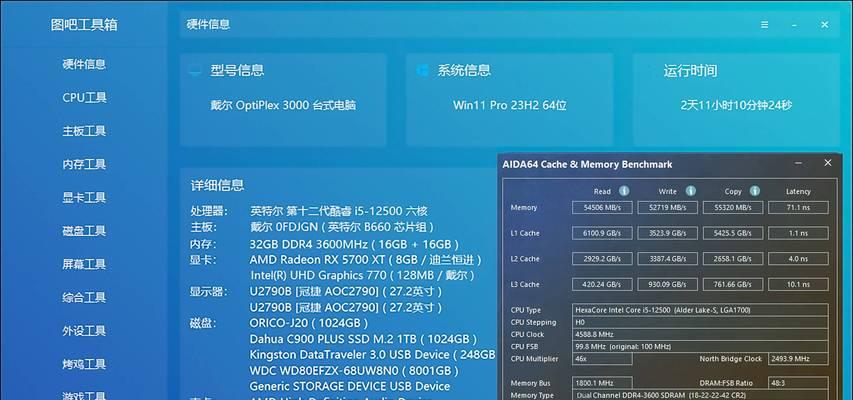
Task: Click the L3 Cache Write value 930.09 GB/s
Action: [x=667, y=284]
